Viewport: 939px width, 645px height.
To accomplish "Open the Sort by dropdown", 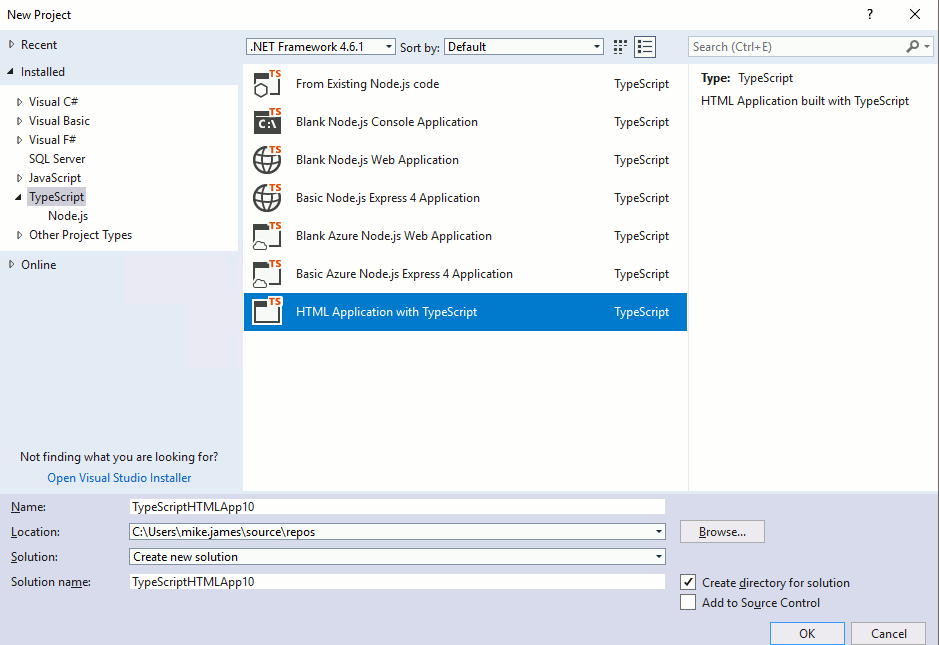I will [x=524, y=47].
